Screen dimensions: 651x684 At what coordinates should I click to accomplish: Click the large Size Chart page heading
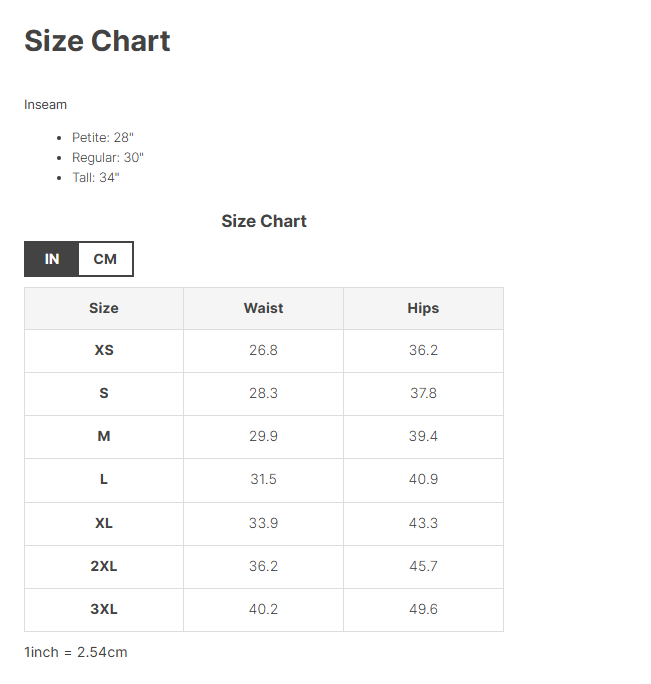click(97, 41)
